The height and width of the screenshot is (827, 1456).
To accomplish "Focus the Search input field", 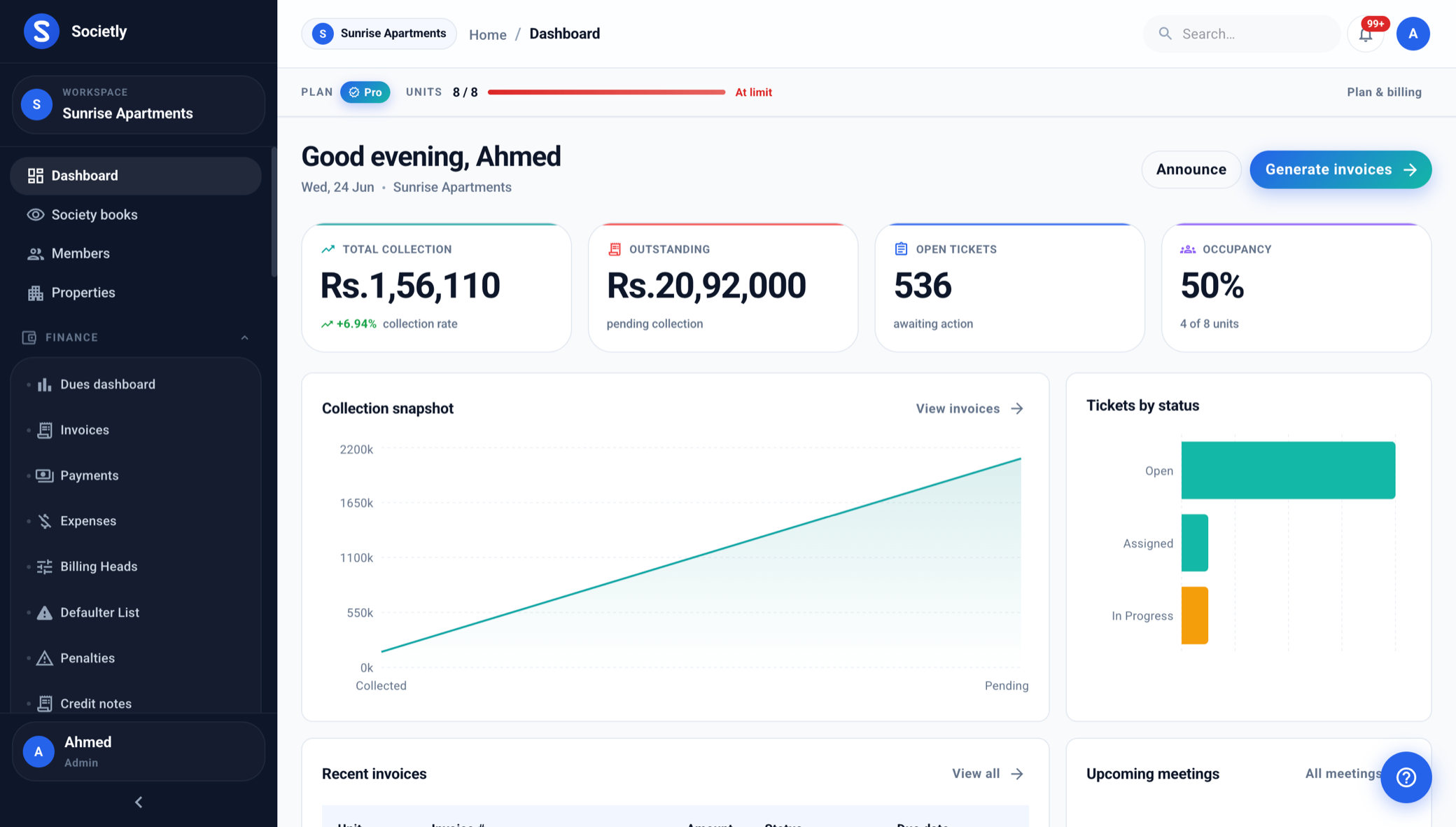I will point(1242,34).
